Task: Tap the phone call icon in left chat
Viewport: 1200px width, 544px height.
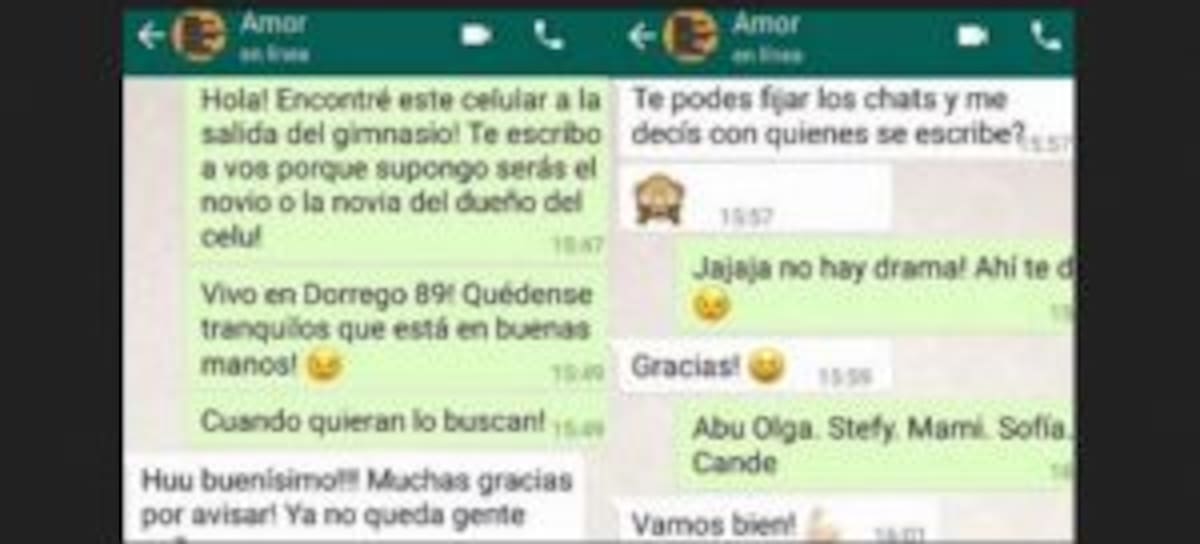Action: click(x=548, y=35)
